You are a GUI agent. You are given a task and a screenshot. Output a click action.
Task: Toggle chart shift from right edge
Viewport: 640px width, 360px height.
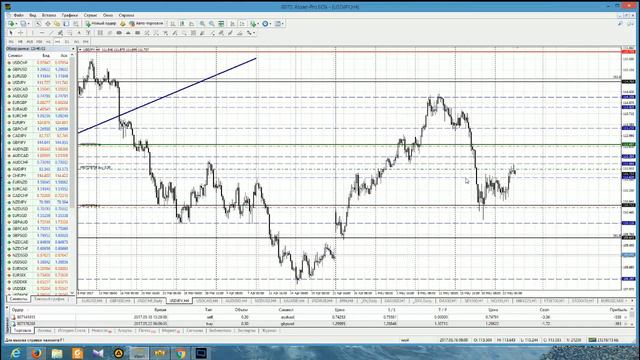coord(242,24)
